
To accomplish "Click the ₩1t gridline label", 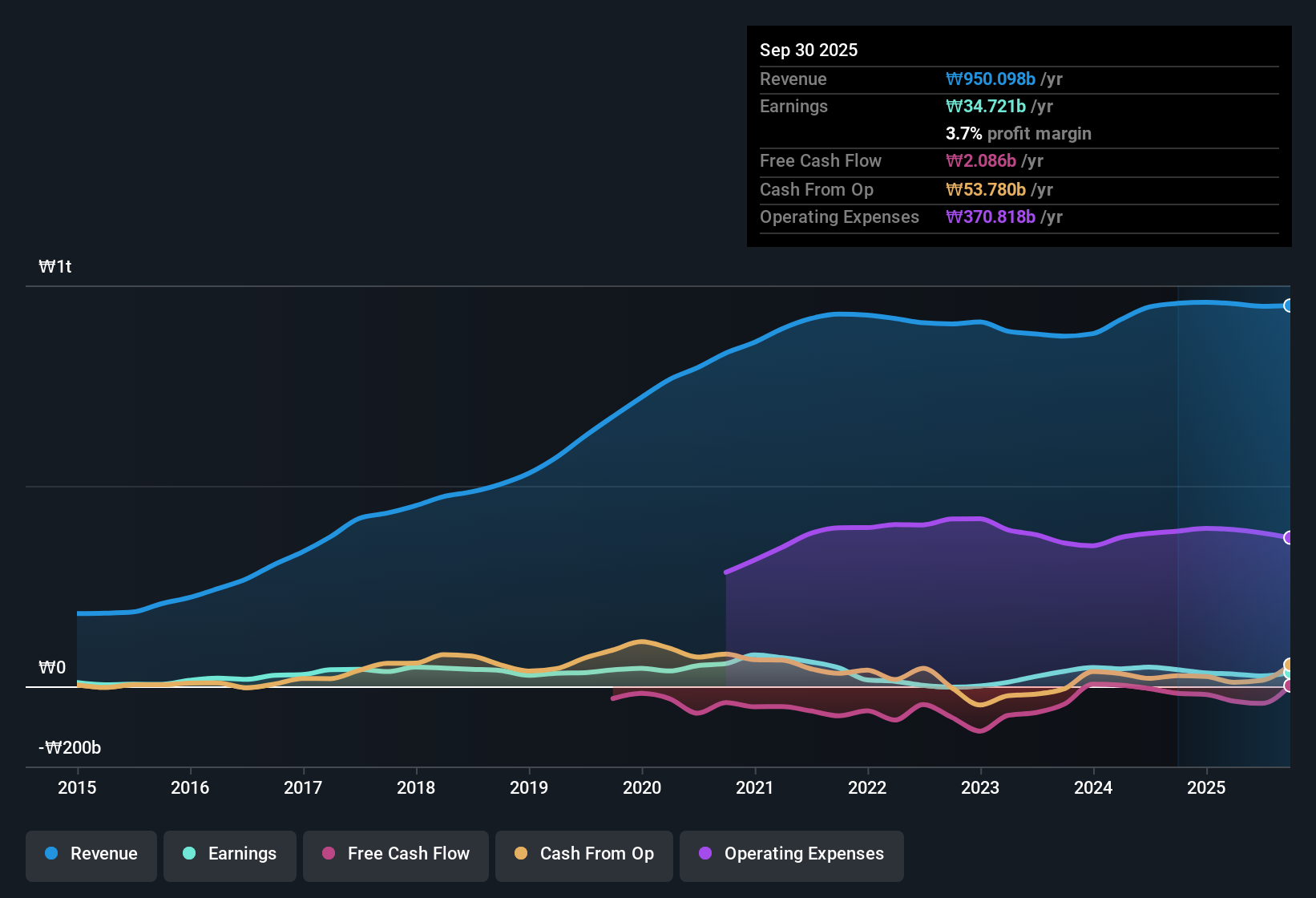I will (54, 266).
